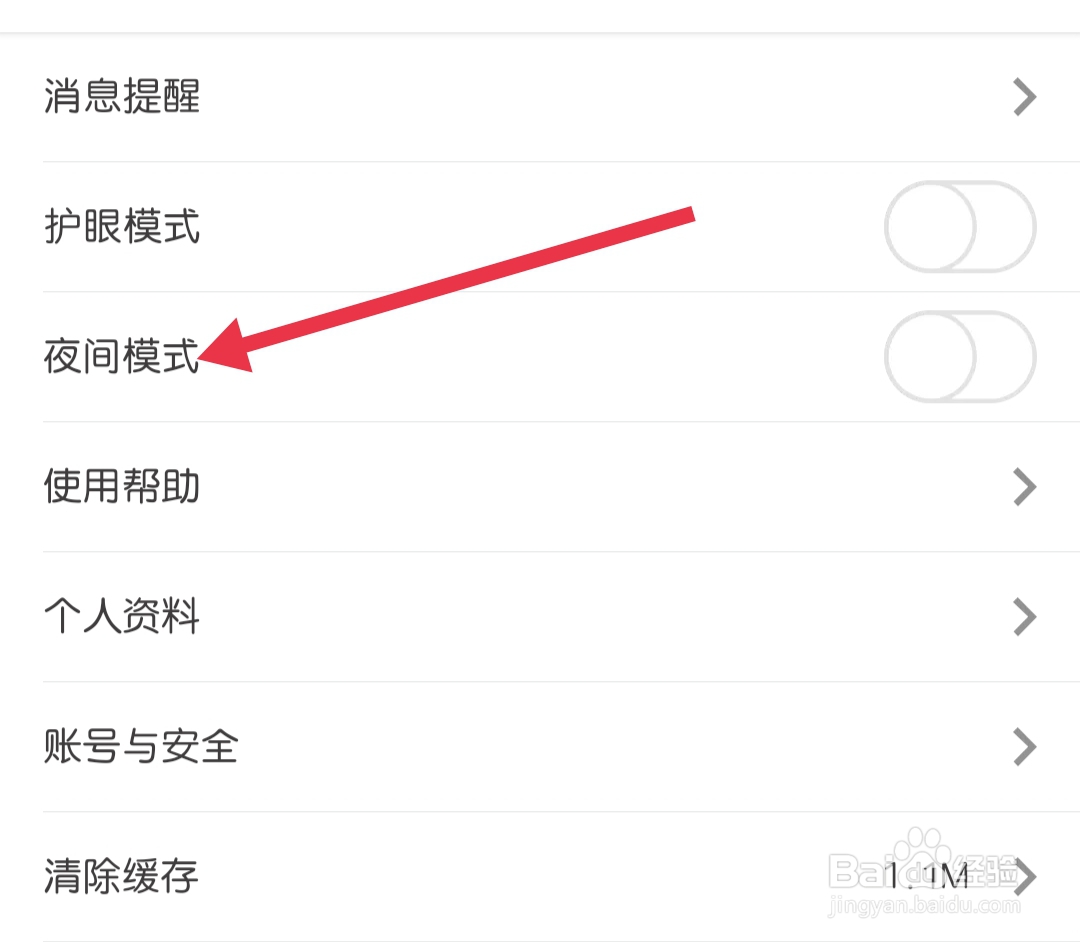Tap the 夜间模式 label text
The height and width of the screenshot is (942, 1080).
pos(122,356)
